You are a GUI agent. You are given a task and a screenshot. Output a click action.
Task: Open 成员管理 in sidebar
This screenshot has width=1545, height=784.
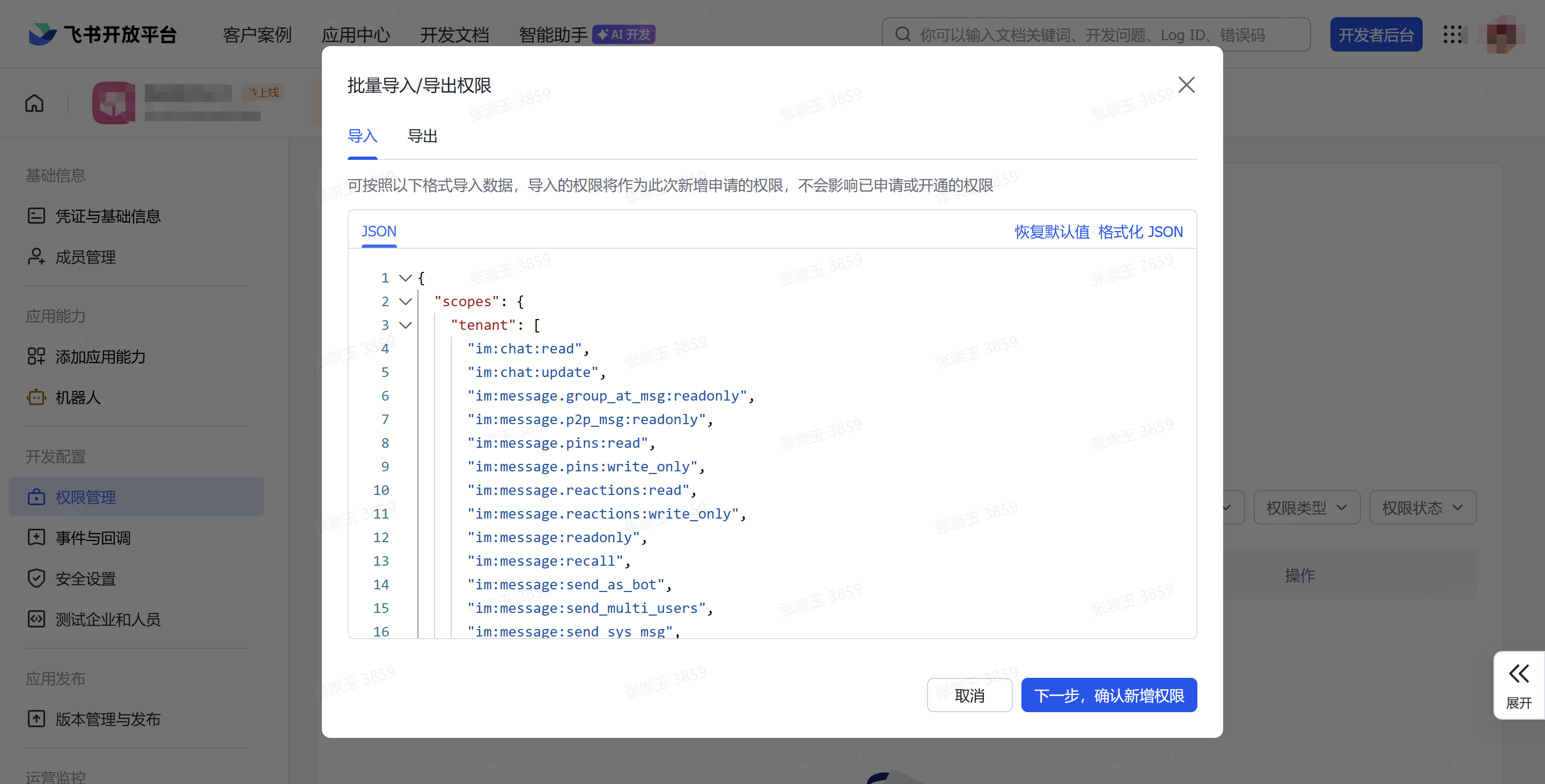(x=85, y=256)
